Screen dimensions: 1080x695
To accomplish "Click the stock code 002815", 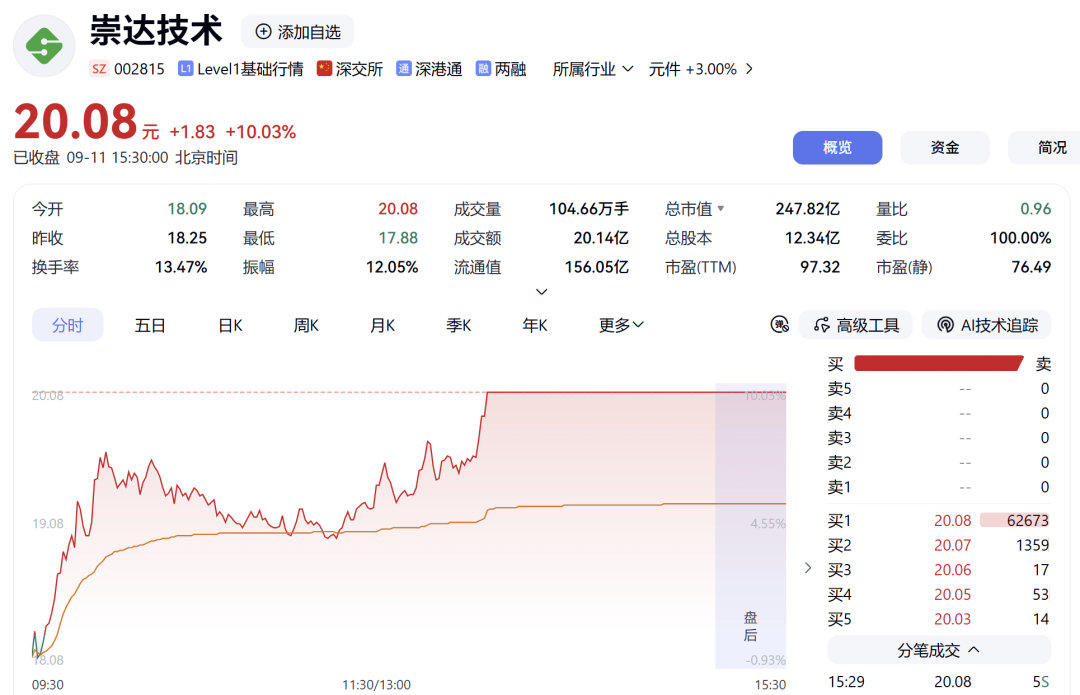I will click(139, 69).
